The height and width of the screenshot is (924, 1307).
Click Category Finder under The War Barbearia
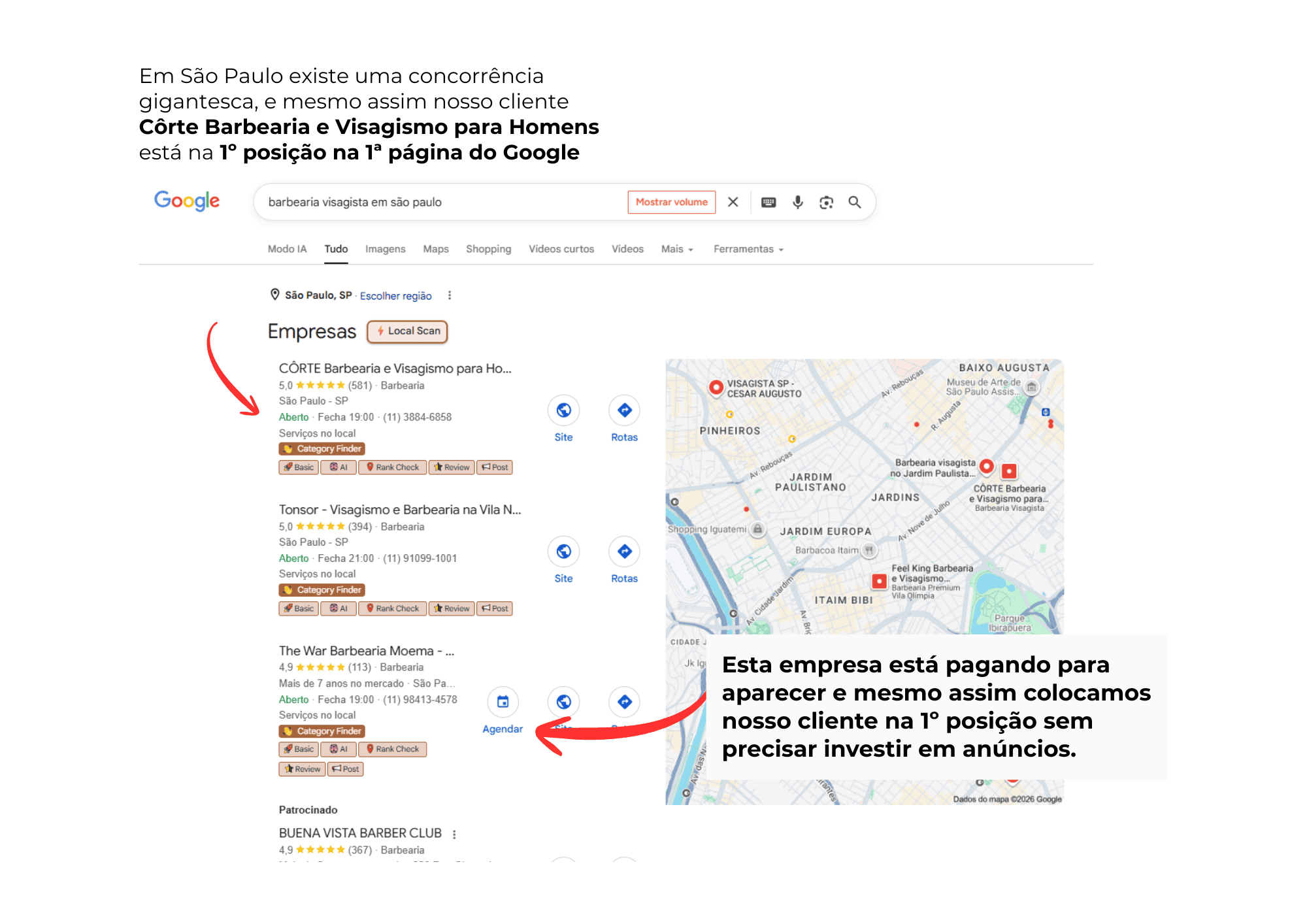(322, 731)
